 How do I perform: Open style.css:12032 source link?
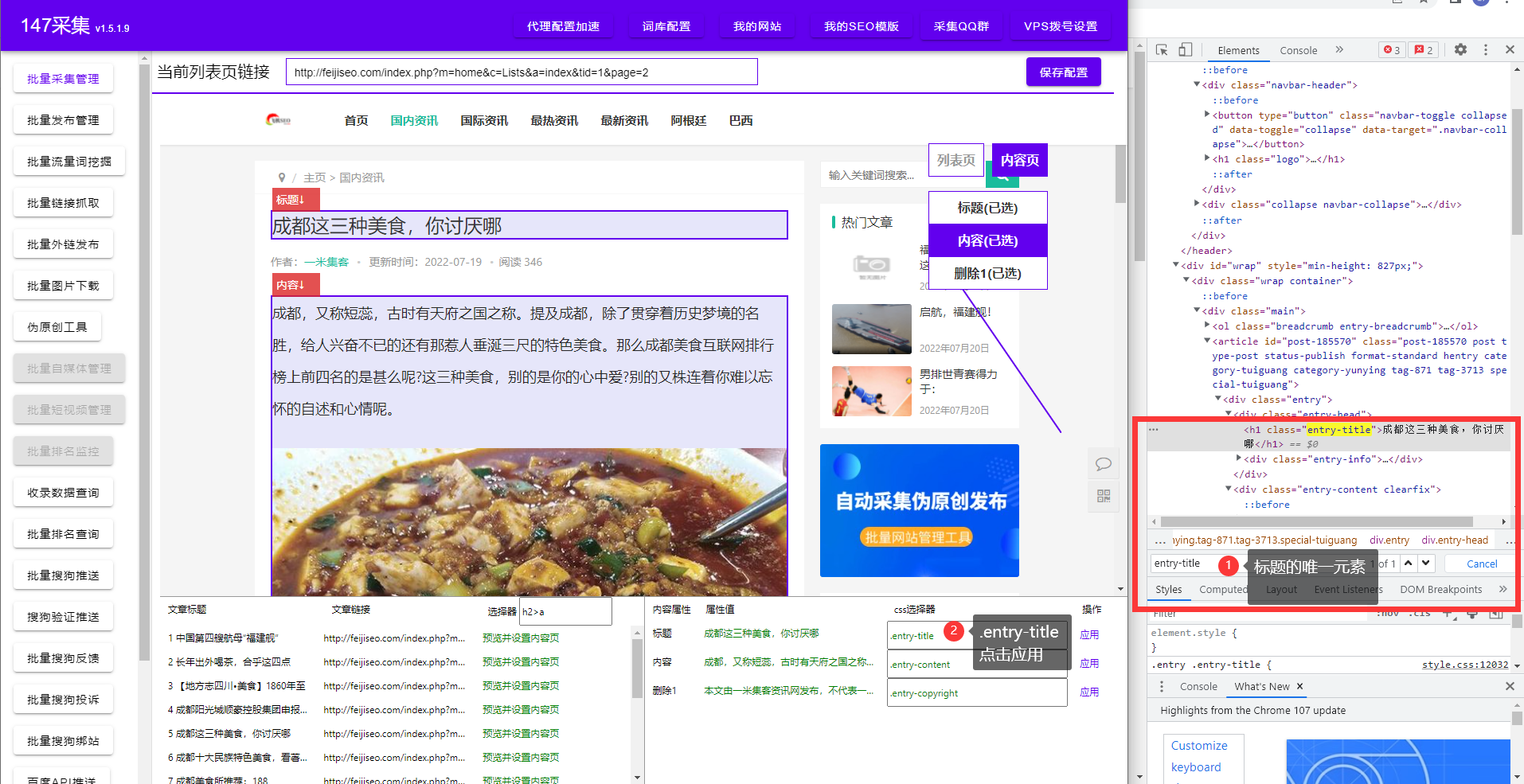[x=1465, y=665]
